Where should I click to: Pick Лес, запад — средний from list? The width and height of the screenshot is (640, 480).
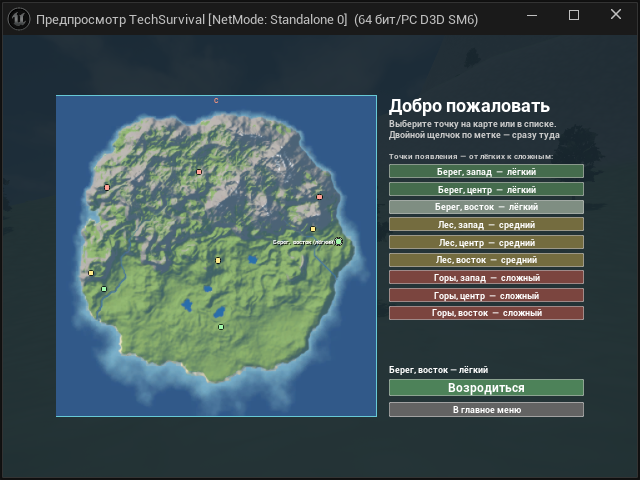[486, 224]
